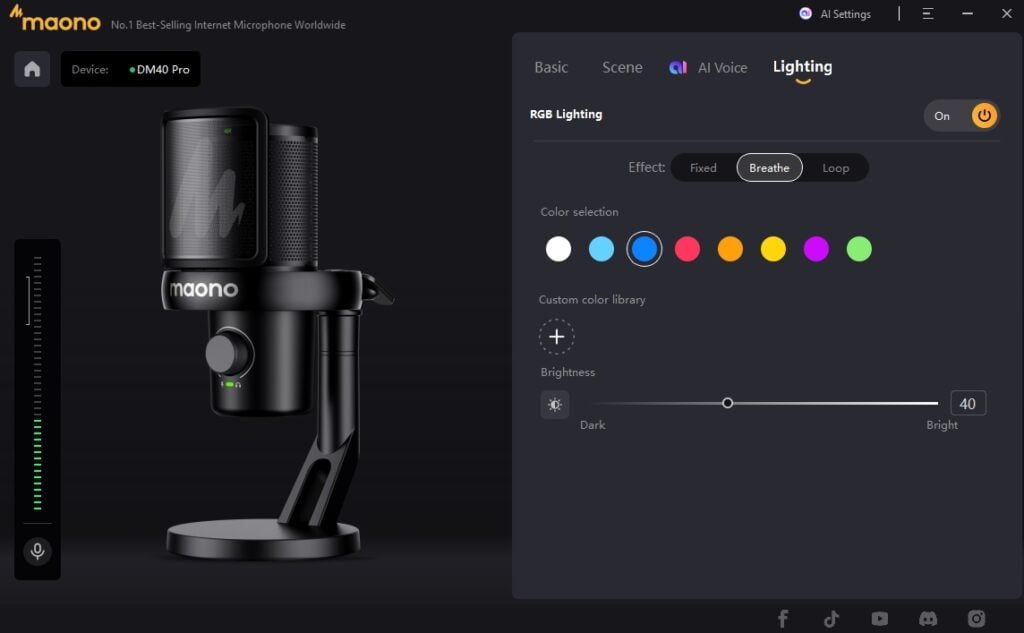The width and height of the screenshot is (1024, 633).
Task: Open the hamburger menu in title bar
Action: [x=928, y=14]
